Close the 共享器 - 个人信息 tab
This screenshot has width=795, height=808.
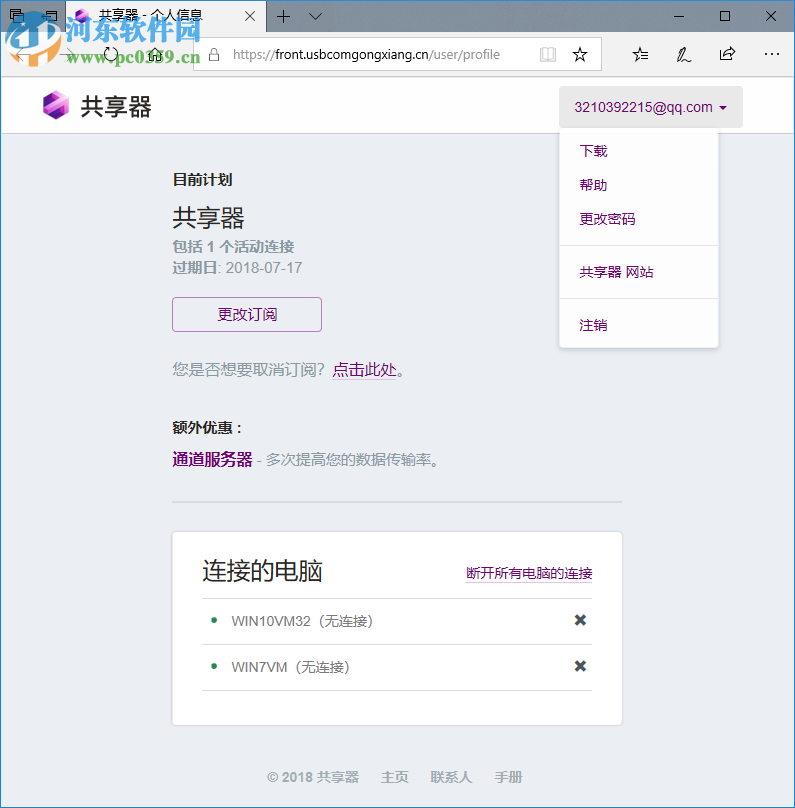pos(250,16)
